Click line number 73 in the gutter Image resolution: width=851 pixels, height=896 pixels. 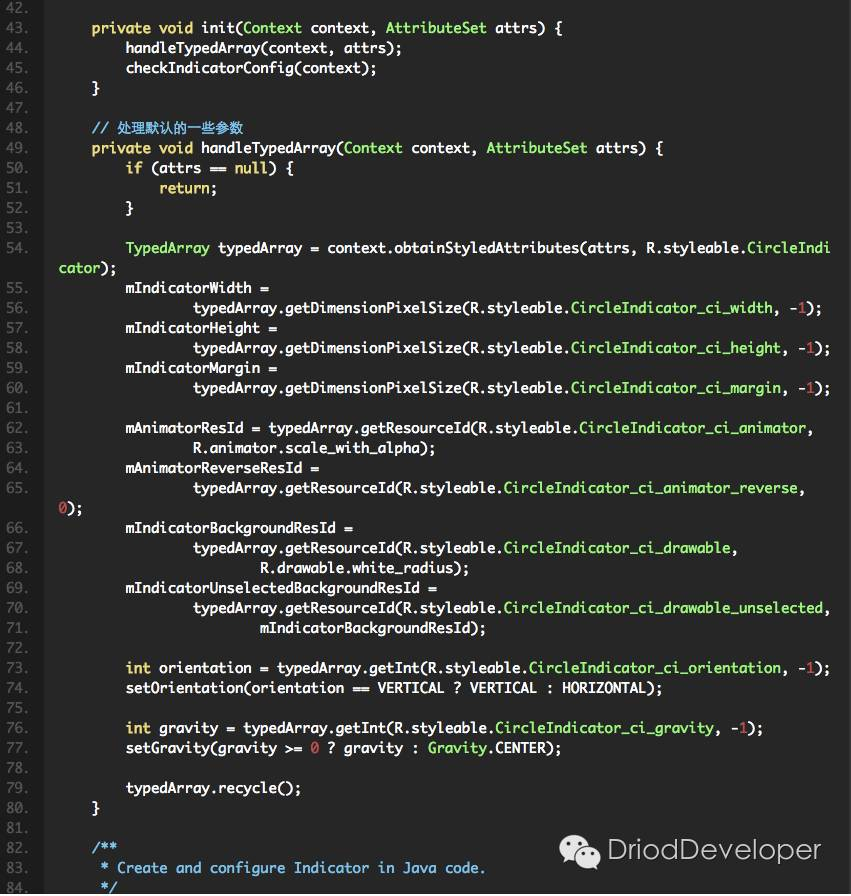pyautogui.click(x=17, y=668)
